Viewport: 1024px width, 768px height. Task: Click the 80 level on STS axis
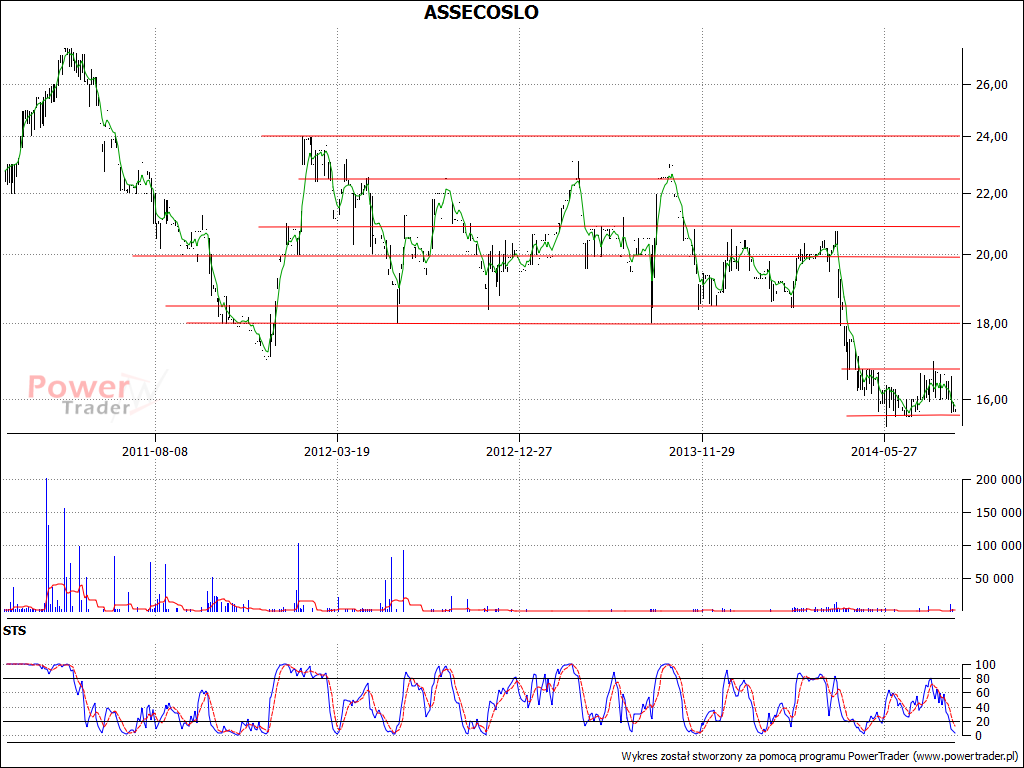pyautogui.click(x=982, y=679)
